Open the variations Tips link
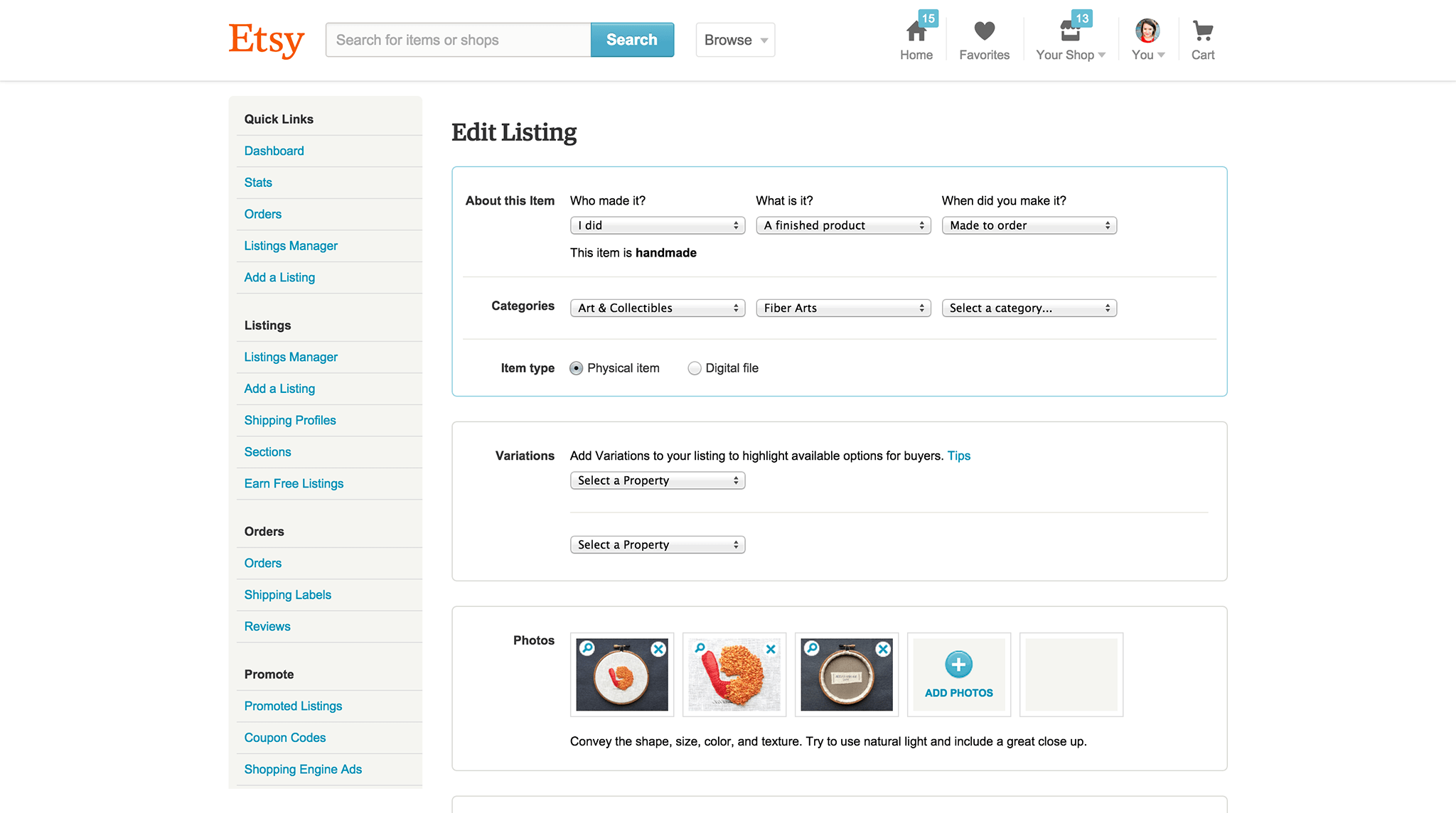1456x813 pixels. click(x=958, y=456)
